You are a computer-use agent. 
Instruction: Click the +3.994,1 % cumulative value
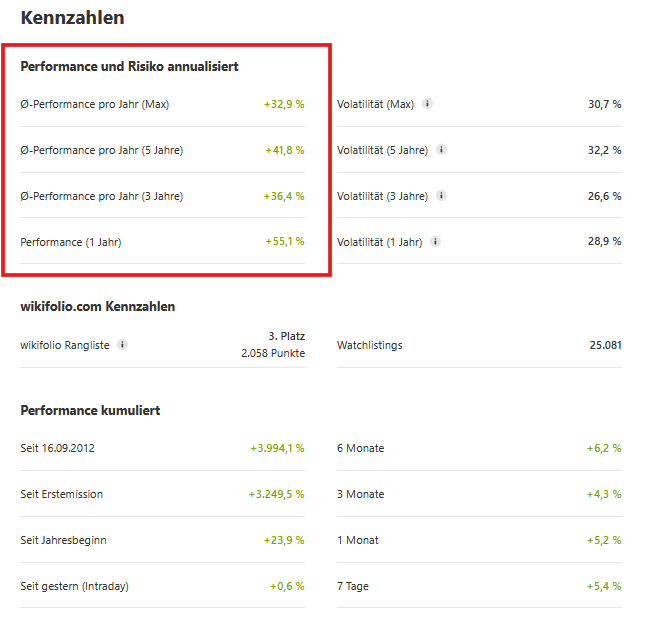[x=277, y=448]
